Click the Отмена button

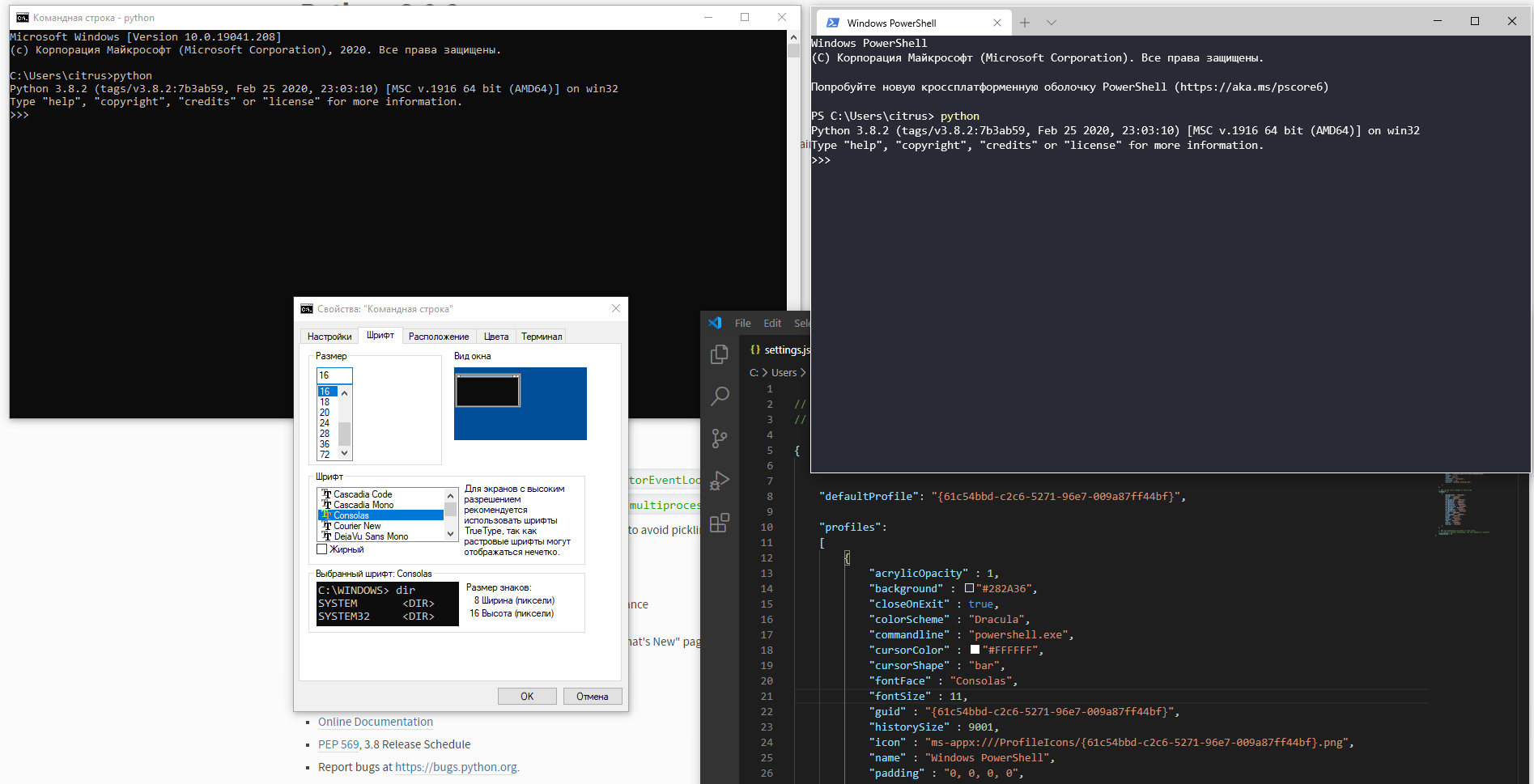pos(593,697)
